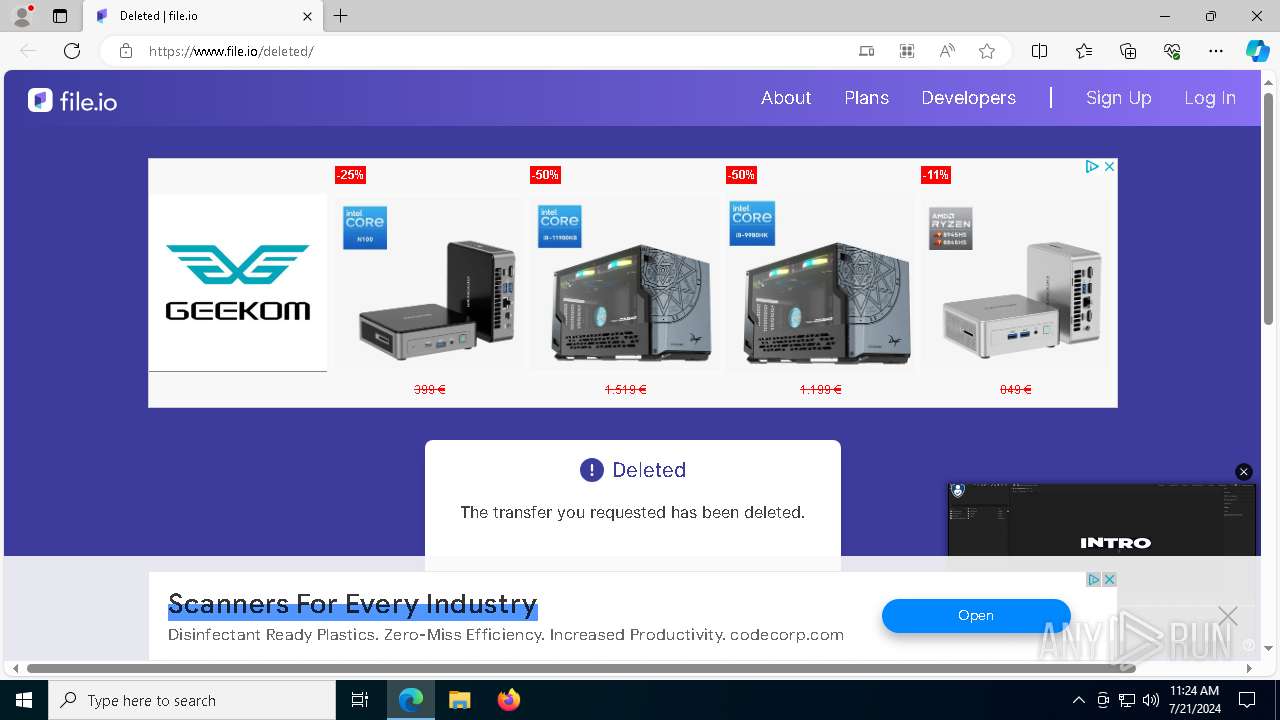
Task: Open network status tray icon
Action: pos(1127,700)
